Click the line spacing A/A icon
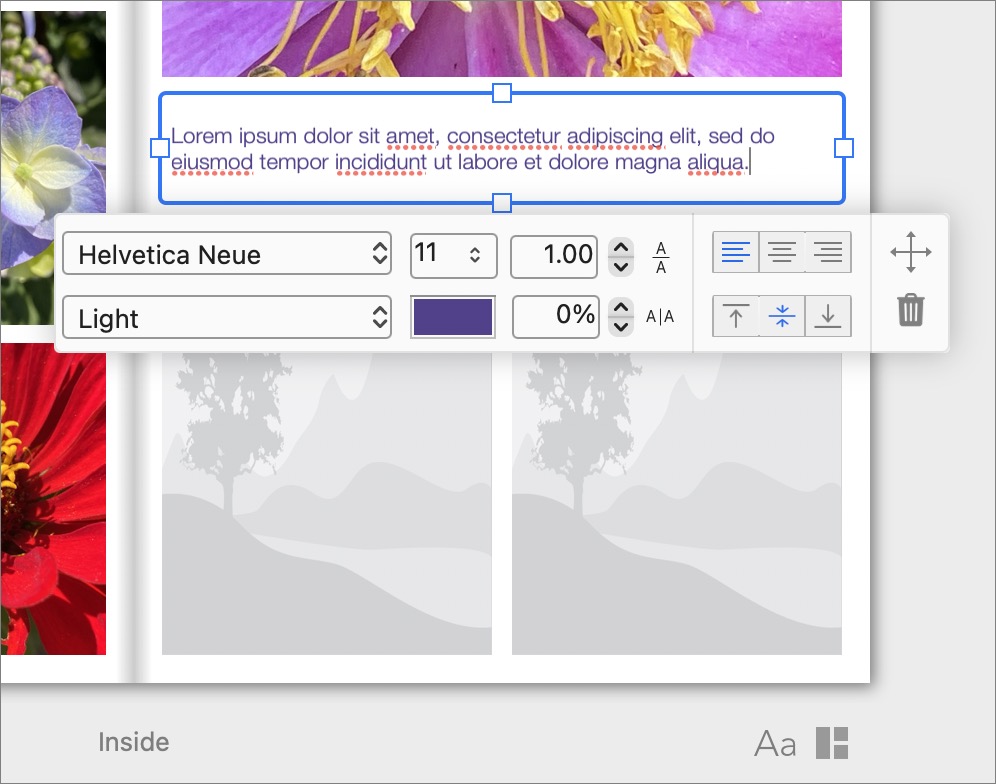Image resolution: width=996 pixels, height=784 pixels. pyautogui.click(x=661, y=257)
